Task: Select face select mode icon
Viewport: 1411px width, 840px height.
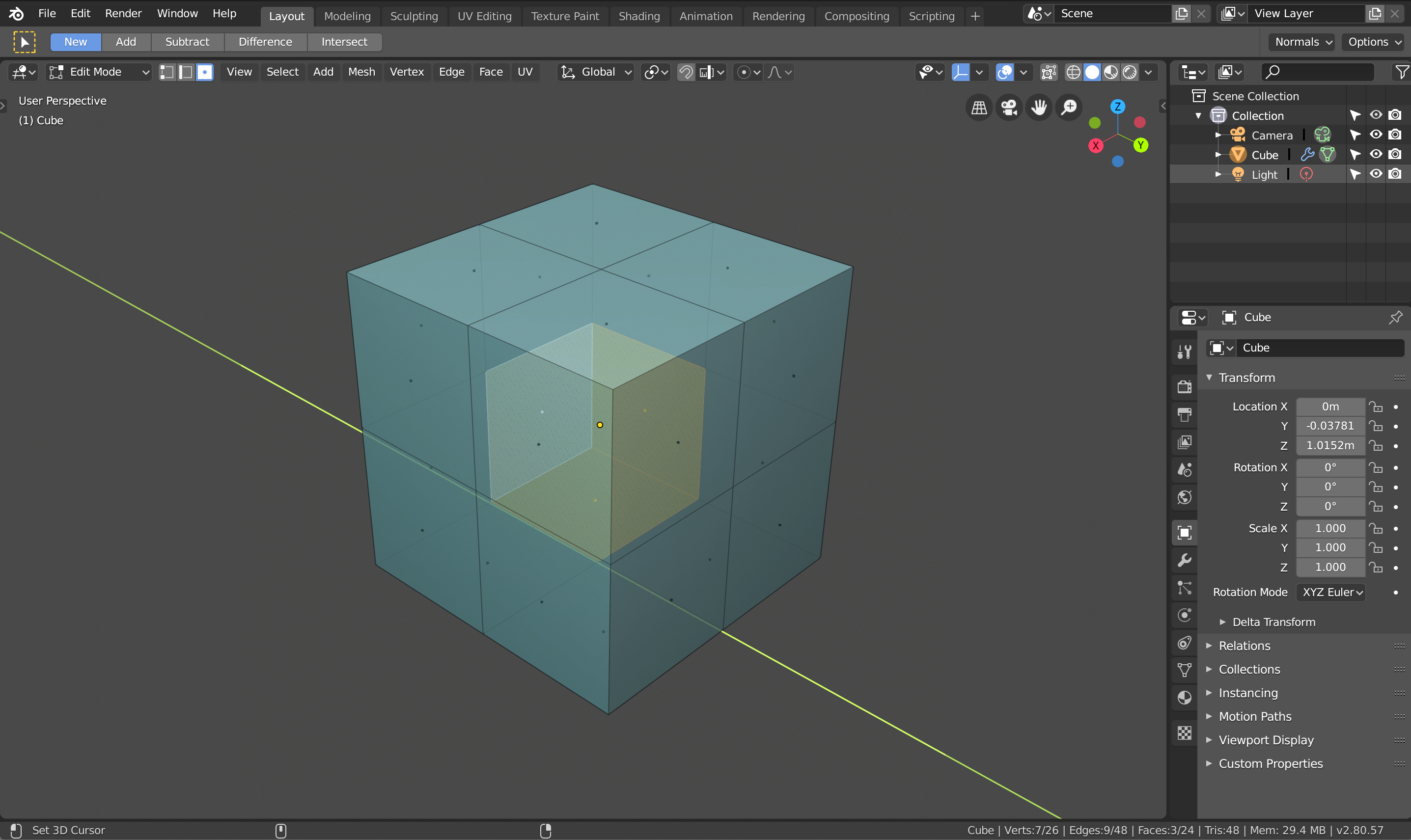Action: tap(204, 72)
